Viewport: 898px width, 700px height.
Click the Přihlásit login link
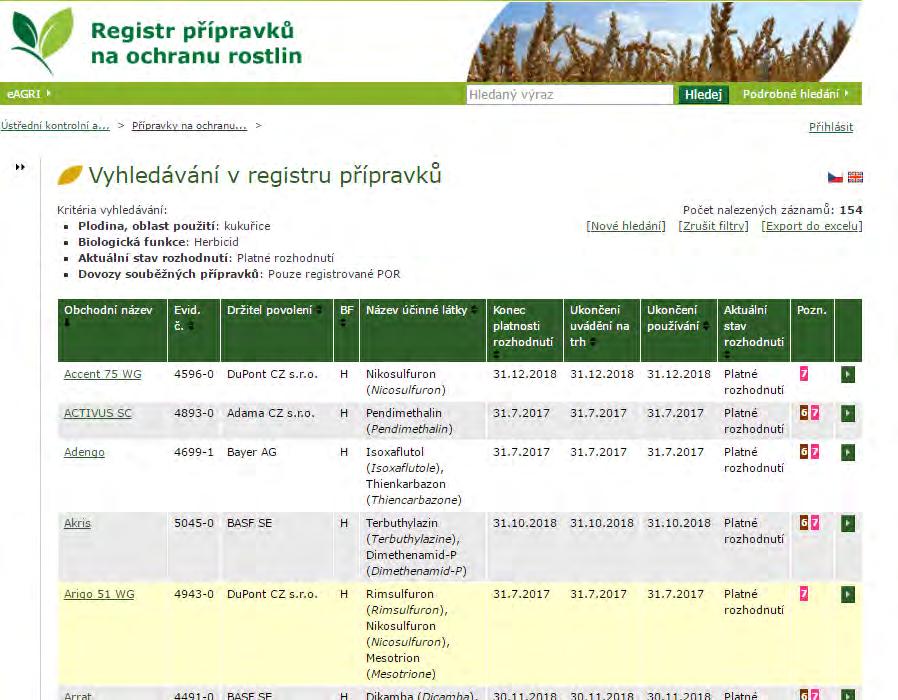pyautogui.click(x=830, y=127)
